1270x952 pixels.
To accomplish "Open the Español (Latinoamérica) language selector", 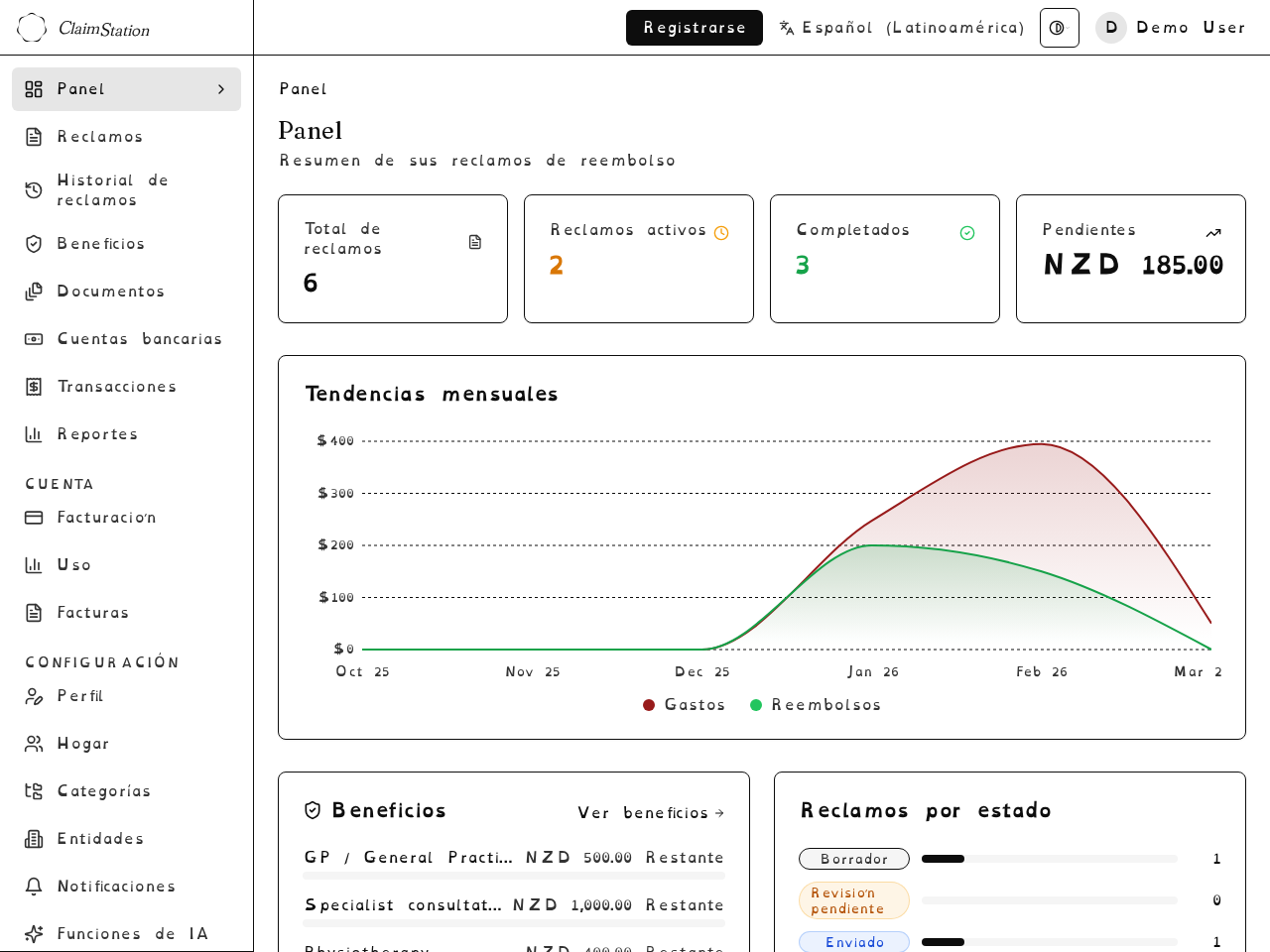I will tap(902, 28).
